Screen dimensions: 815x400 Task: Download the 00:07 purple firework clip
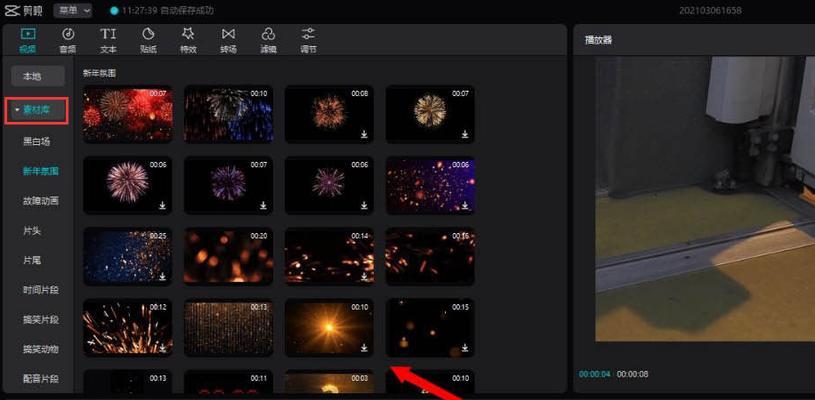[x=263, y=206]
